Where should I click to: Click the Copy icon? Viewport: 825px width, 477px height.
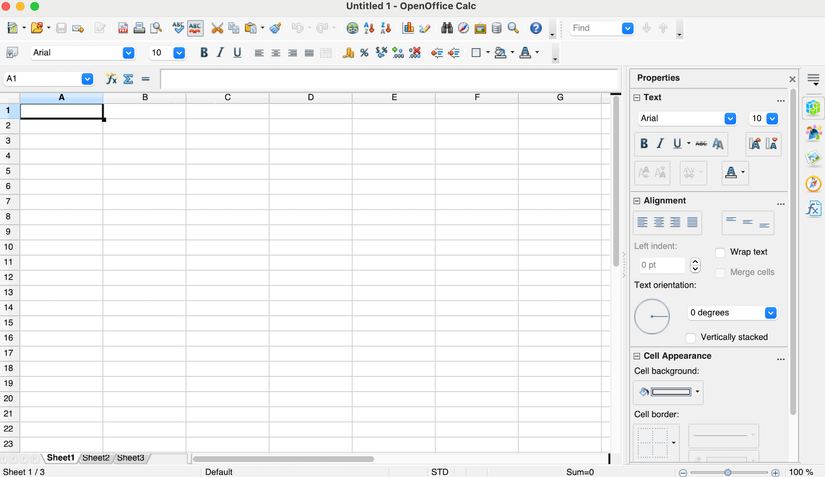pos(234,28)
